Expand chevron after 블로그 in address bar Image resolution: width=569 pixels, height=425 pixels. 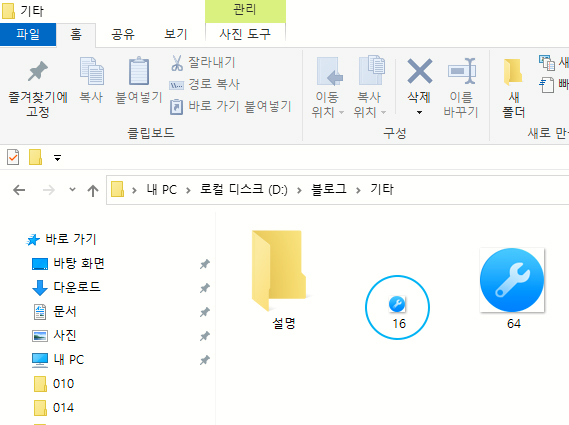(358, 190)
